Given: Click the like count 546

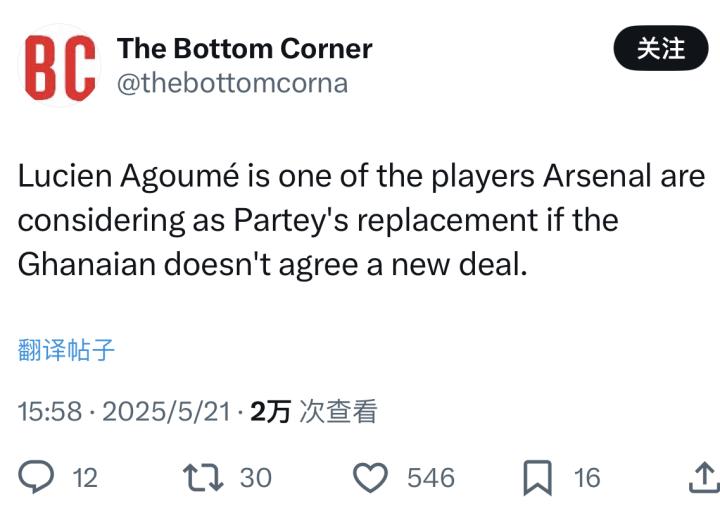Looking at the screenshot, I should tap(430, 478).
